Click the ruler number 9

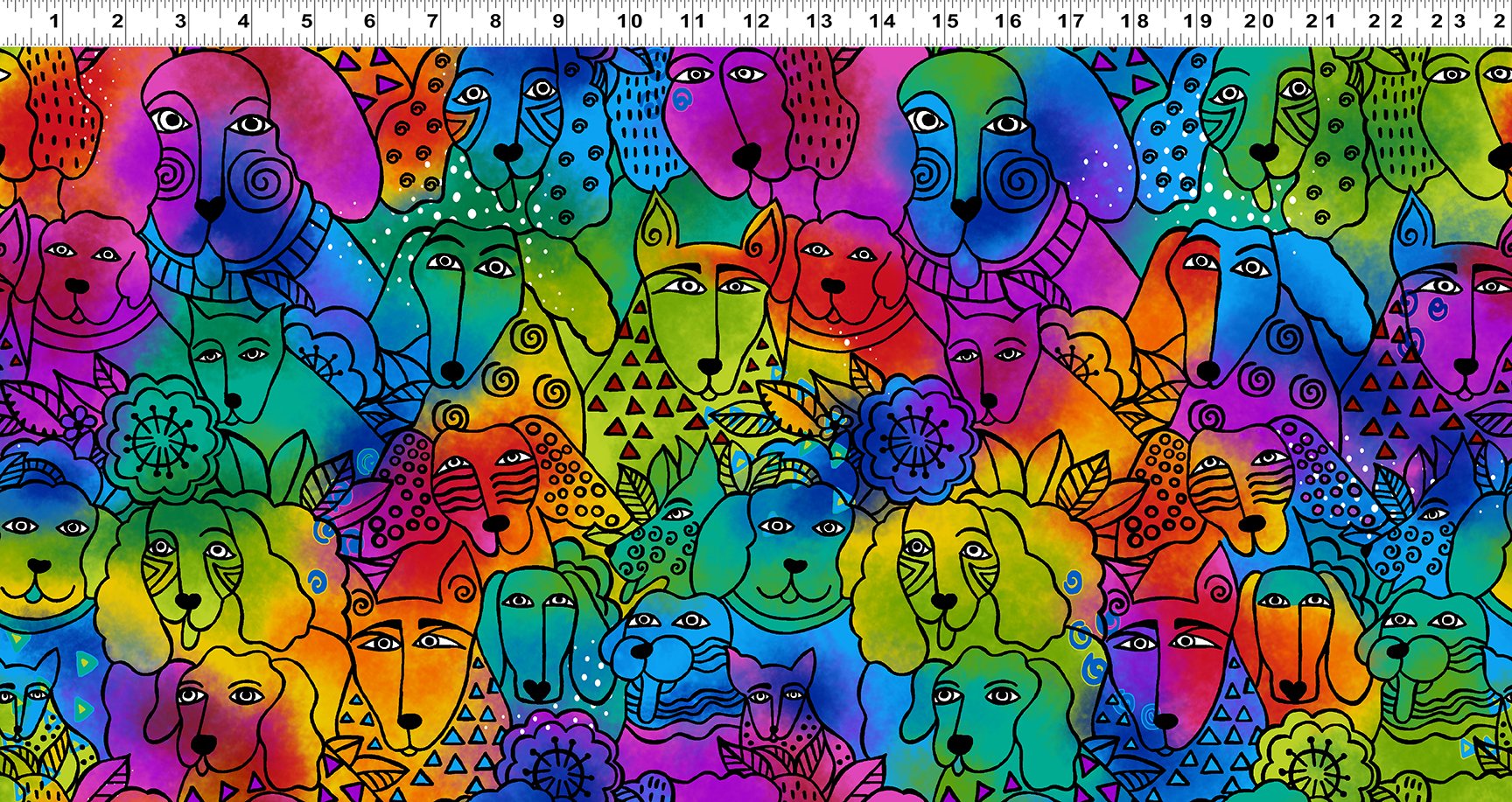tap(558, 21)
